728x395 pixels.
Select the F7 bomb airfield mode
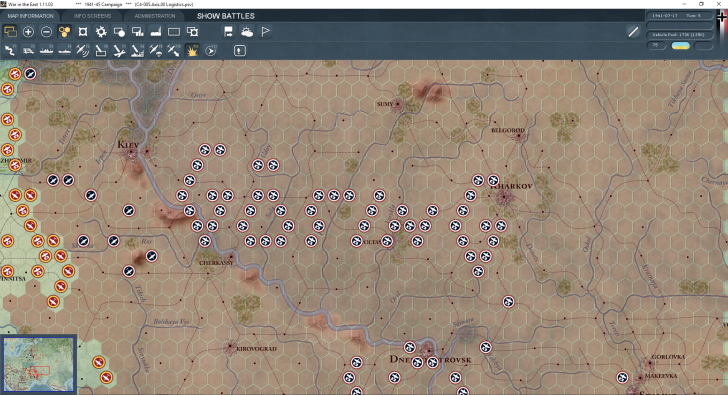[x=119, y=50]
